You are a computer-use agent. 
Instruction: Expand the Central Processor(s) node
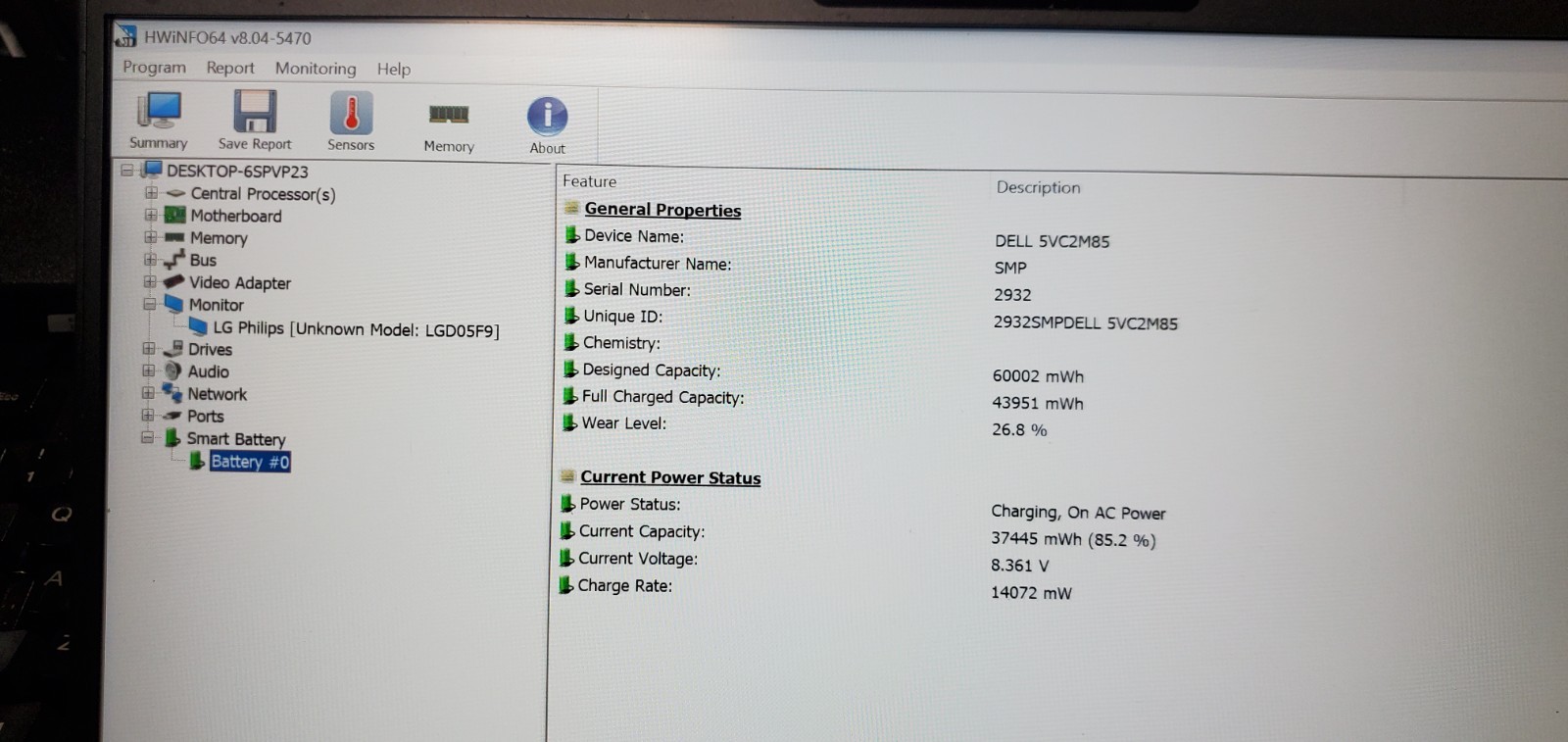(x=151, y=192)
